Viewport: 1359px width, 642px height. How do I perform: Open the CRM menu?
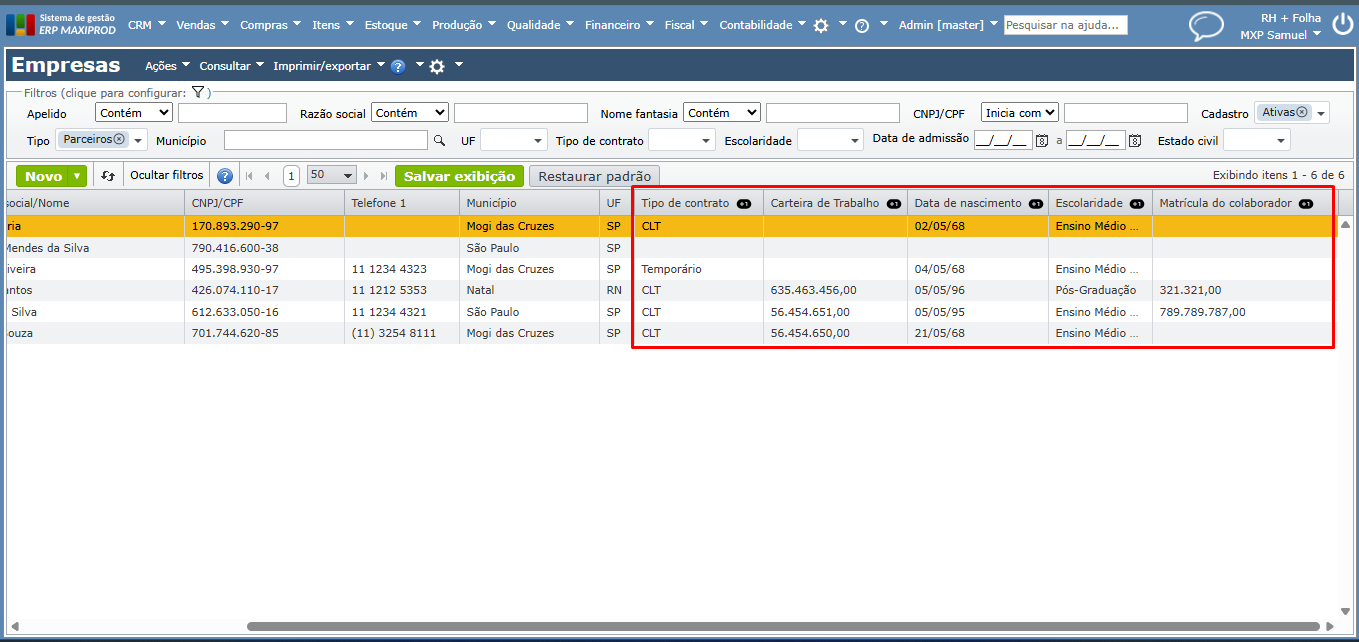pyautogui.click(x=146, y=25)
